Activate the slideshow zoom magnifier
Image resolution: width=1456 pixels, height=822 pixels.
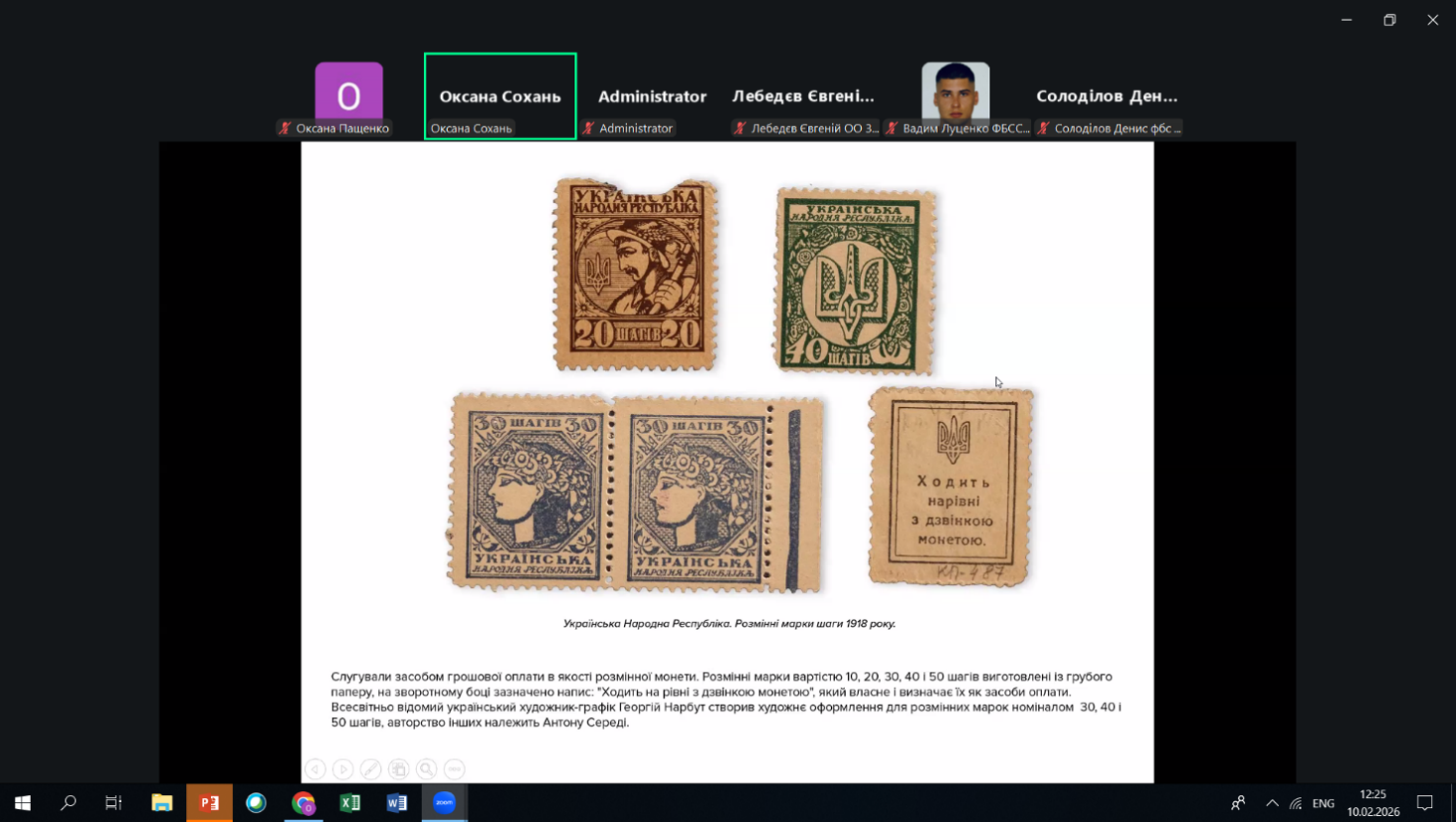(426, 769)
